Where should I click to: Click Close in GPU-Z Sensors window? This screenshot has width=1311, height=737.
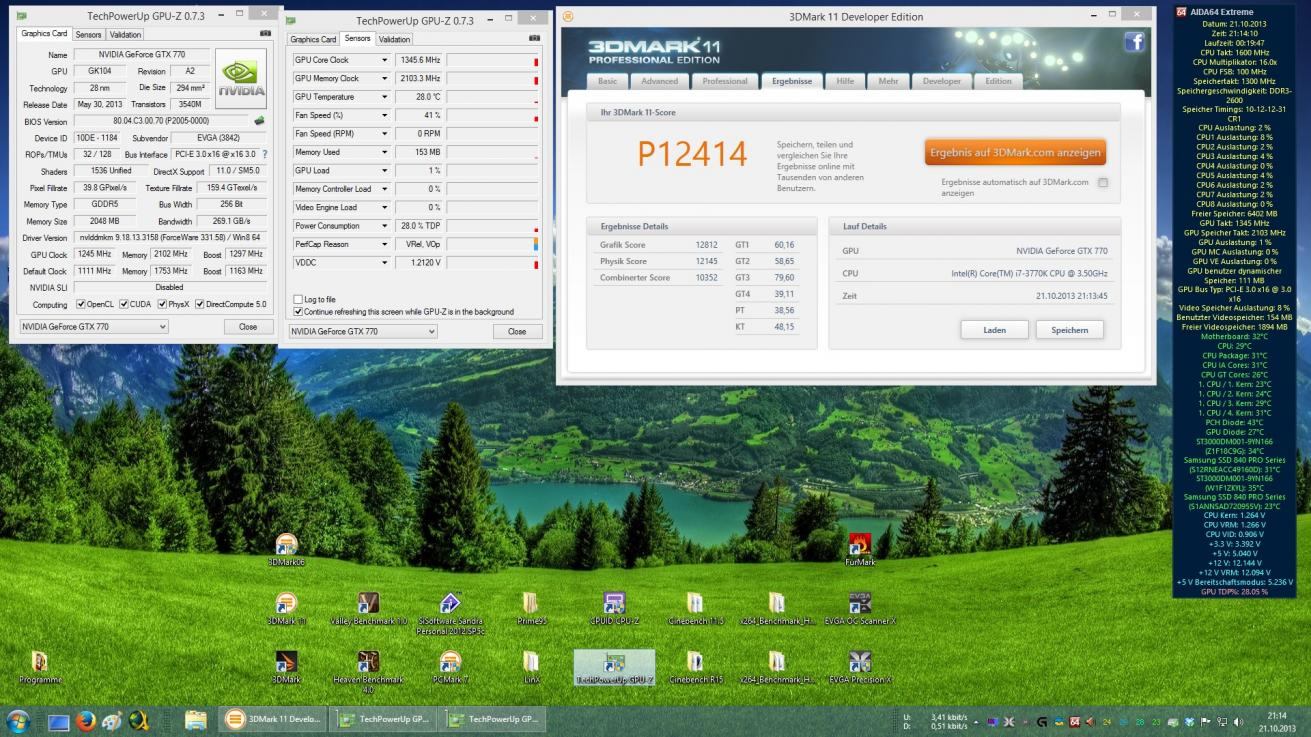tap(517, 331)
